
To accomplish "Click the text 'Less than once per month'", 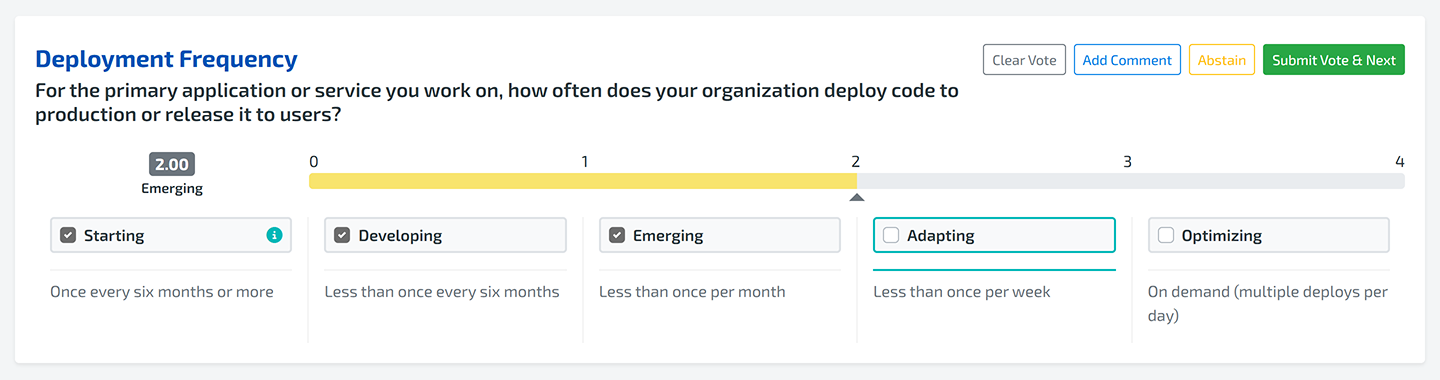I will click(692, 292).
